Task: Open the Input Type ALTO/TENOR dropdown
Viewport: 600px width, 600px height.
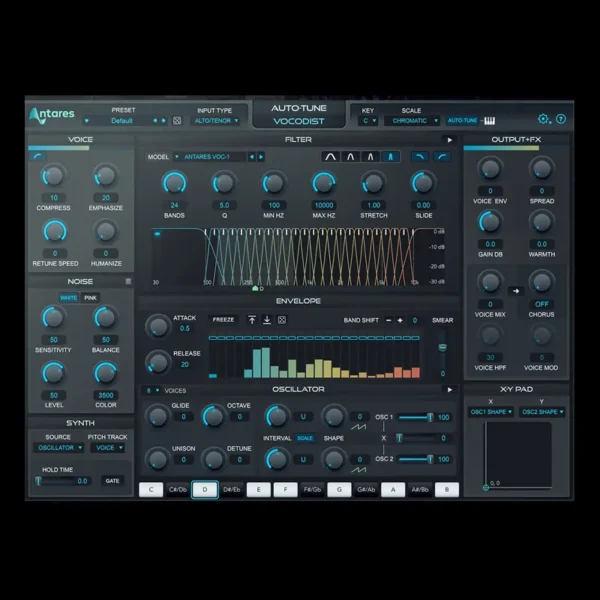Action: [x=216, y=121]
